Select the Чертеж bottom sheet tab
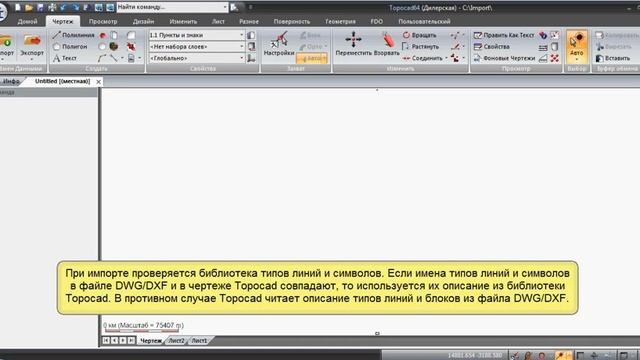 click(151, 340)
